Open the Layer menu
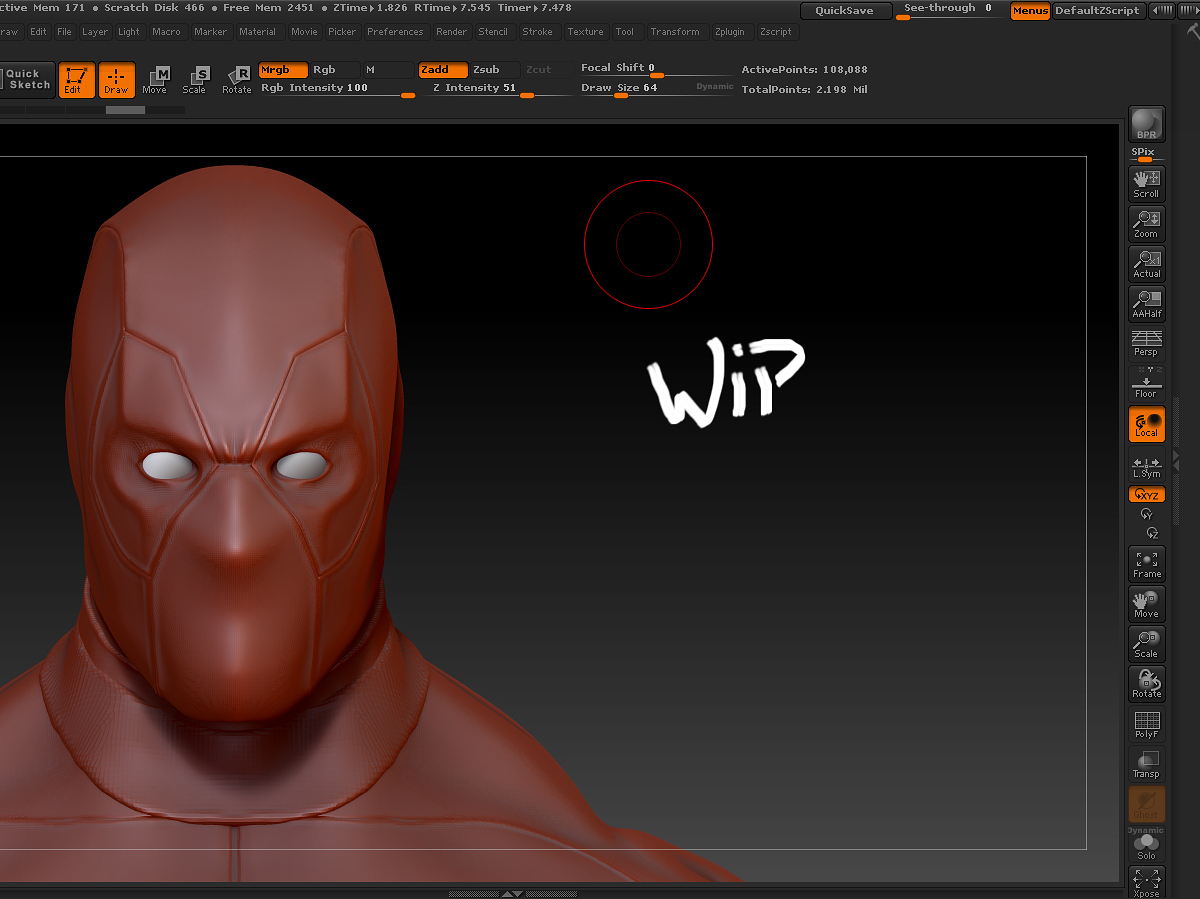Image resolution: width=1200 pixels, height=899 pixels. (95, 32)
